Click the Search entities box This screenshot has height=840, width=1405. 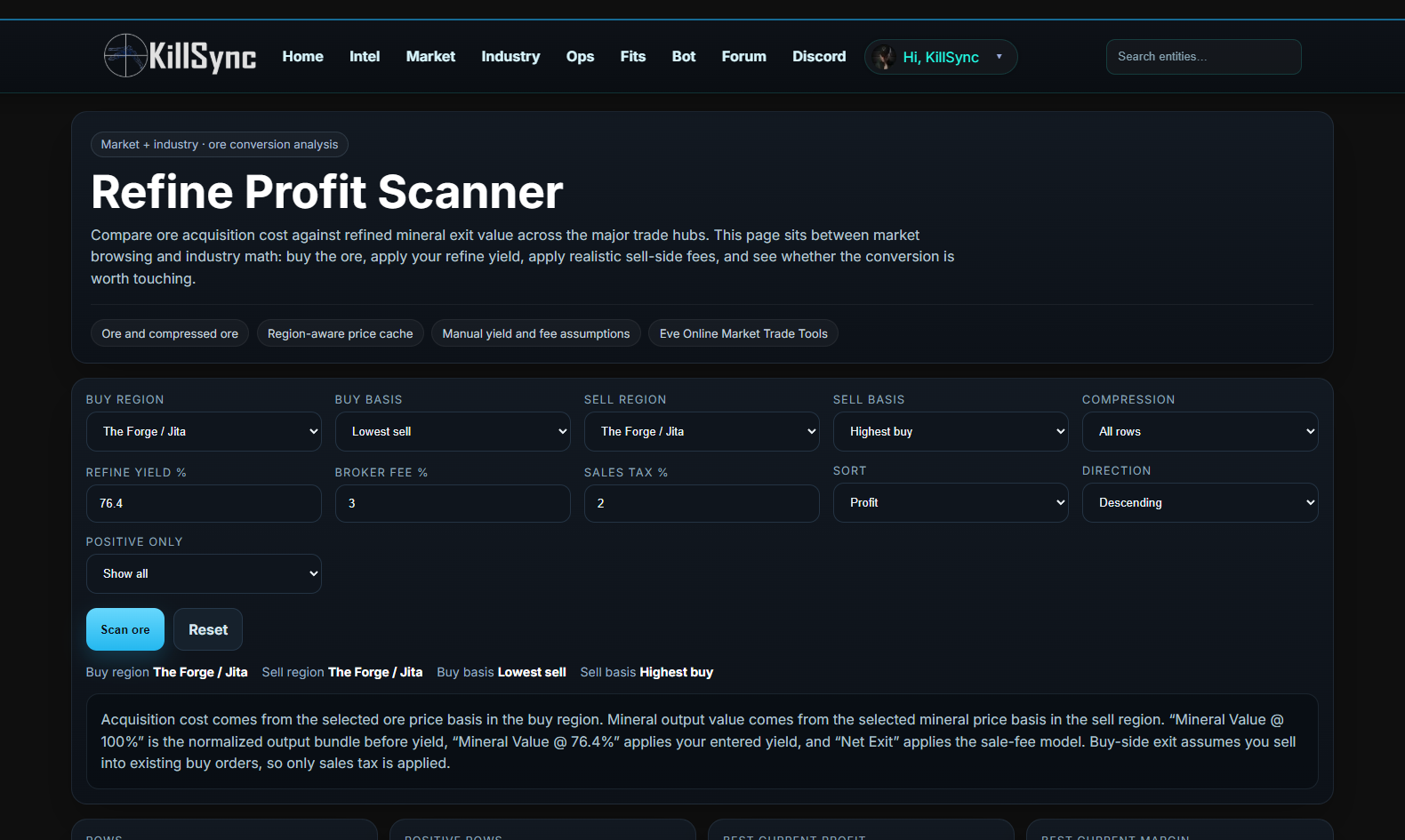point(1203,57)
